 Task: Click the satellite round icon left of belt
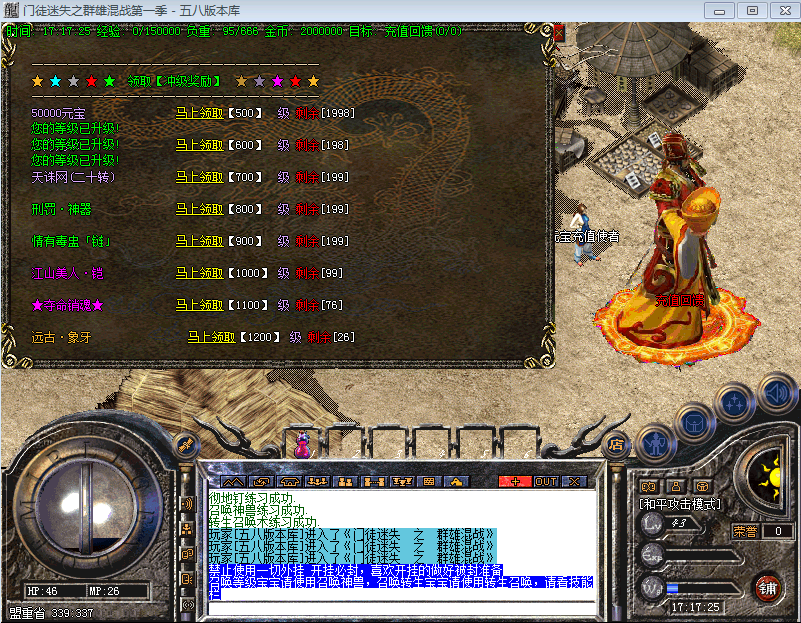click(x=185, y=445)
